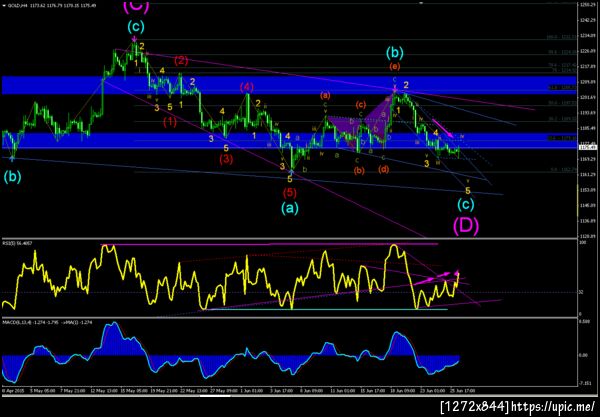
Task: Click the 11 Jun 01:00 time label
Action: click(x=343, y=391)
